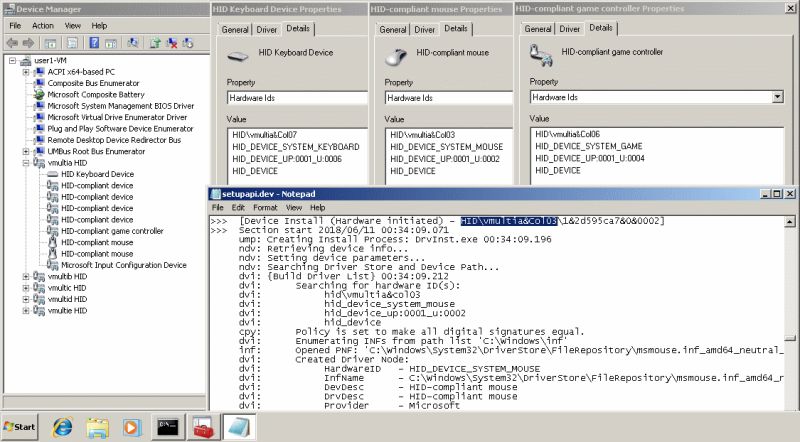
Task: Click the Uninstall device red X icon
Action: coord(171,43)
